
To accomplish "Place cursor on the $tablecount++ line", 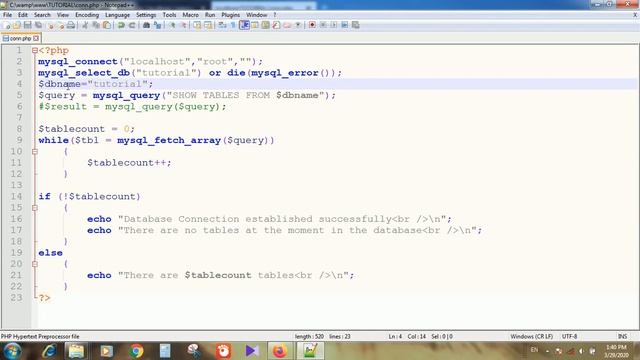I will [129, 163].
